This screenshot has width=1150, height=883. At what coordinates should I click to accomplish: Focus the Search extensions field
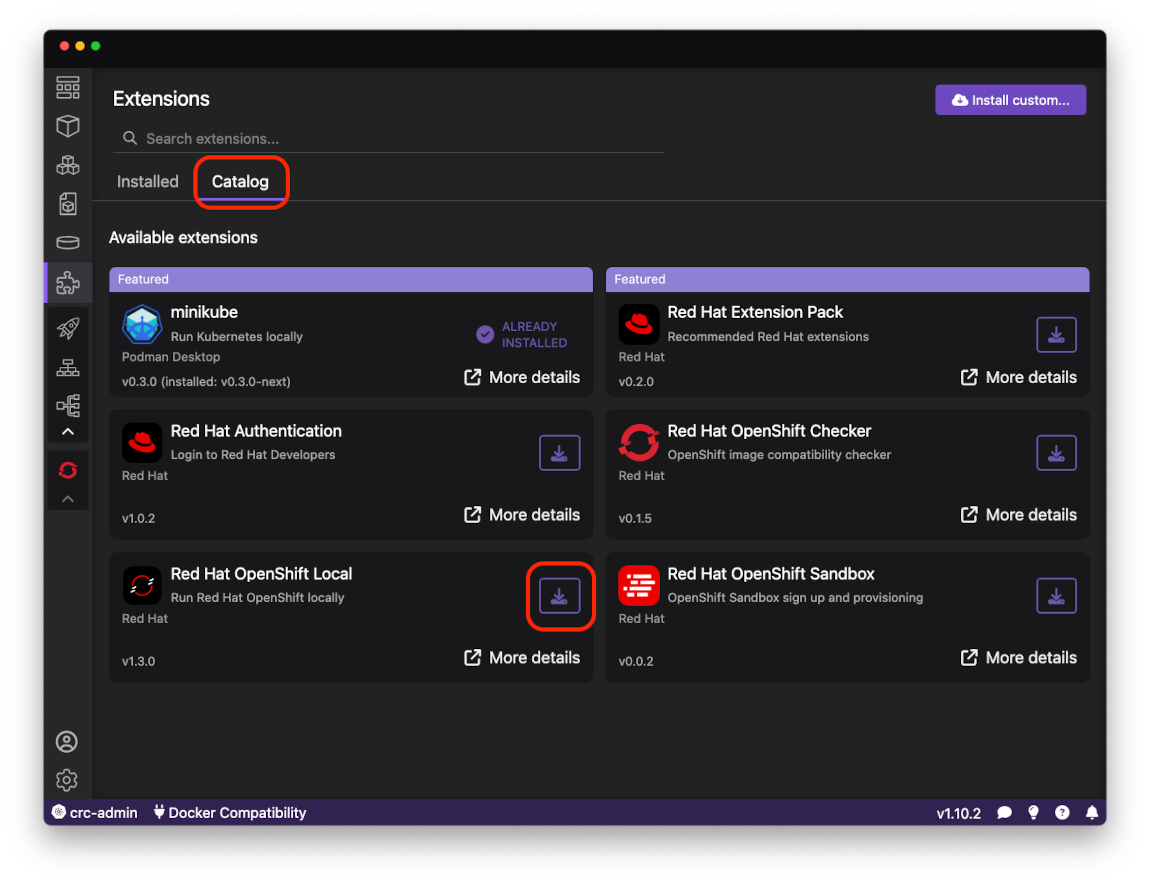(389, 139)
